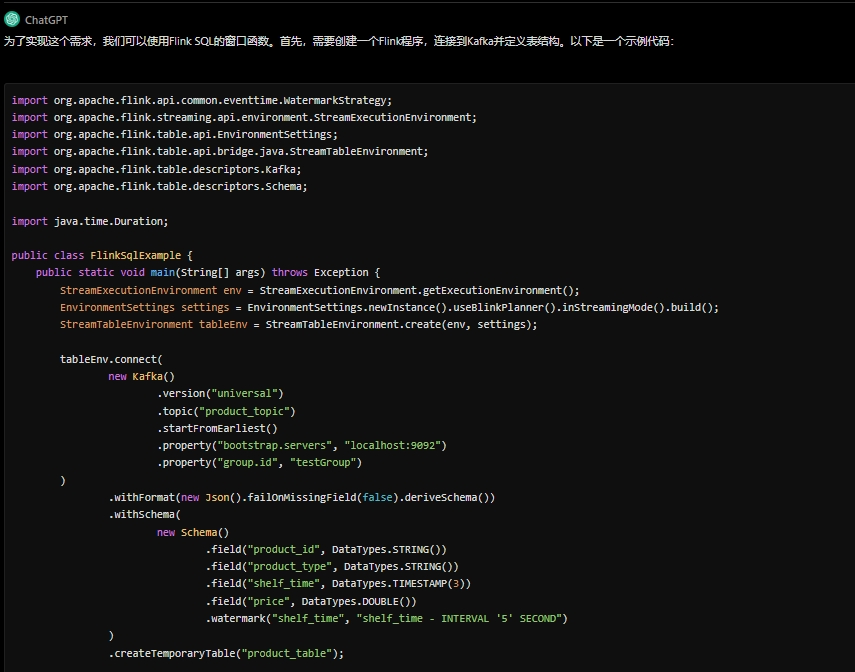Select the .withFormat(new Json()...) line
Screen dimensions: 855x672
pos(302,497)
